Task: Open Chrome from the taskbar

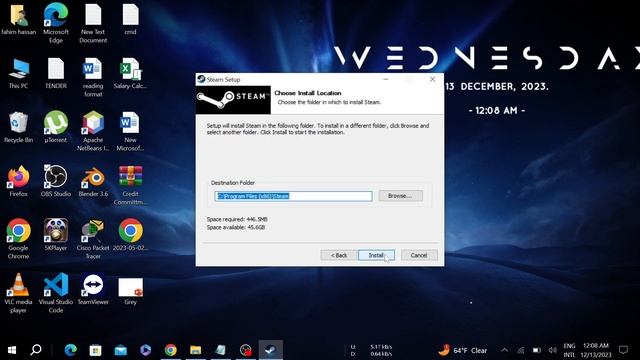Action: 171,350
